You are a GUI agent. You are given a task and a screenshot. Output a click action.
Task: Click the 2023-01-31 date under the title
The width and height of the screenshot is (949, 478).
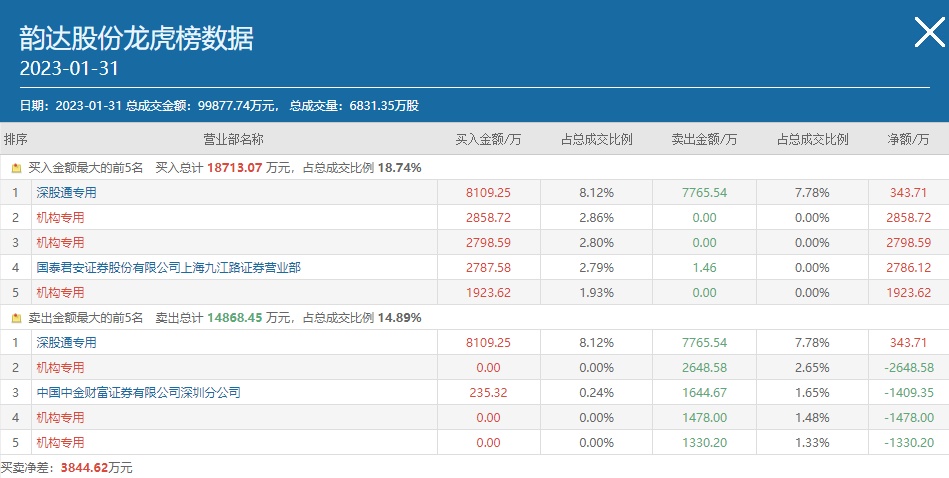(x=68, y=68)
